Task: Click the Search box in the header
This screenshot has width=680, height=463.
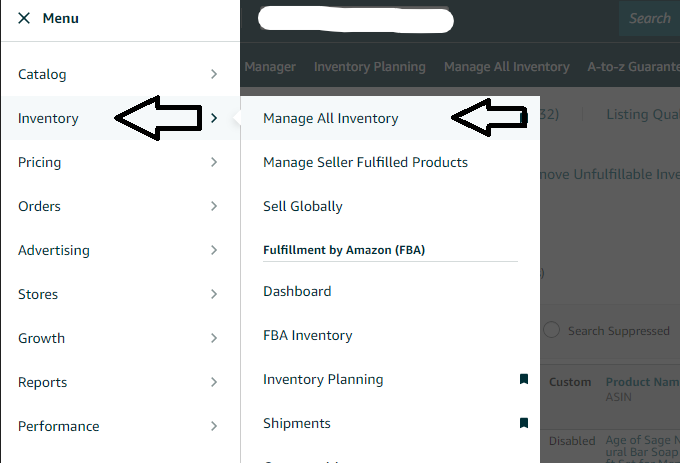Action: [x=649, y=18]
